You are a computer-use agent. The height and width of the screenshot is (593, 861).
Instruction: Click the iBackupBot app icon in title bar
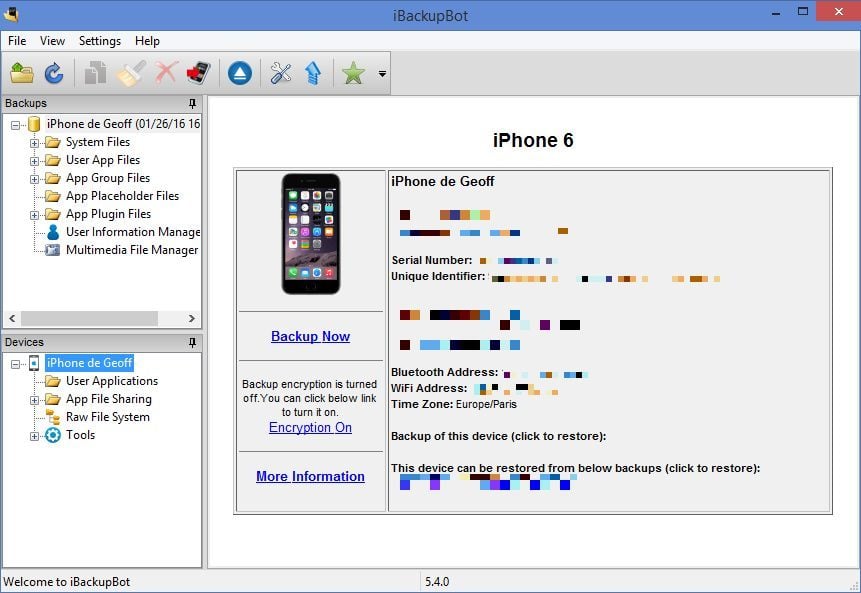tap(11, 14)
